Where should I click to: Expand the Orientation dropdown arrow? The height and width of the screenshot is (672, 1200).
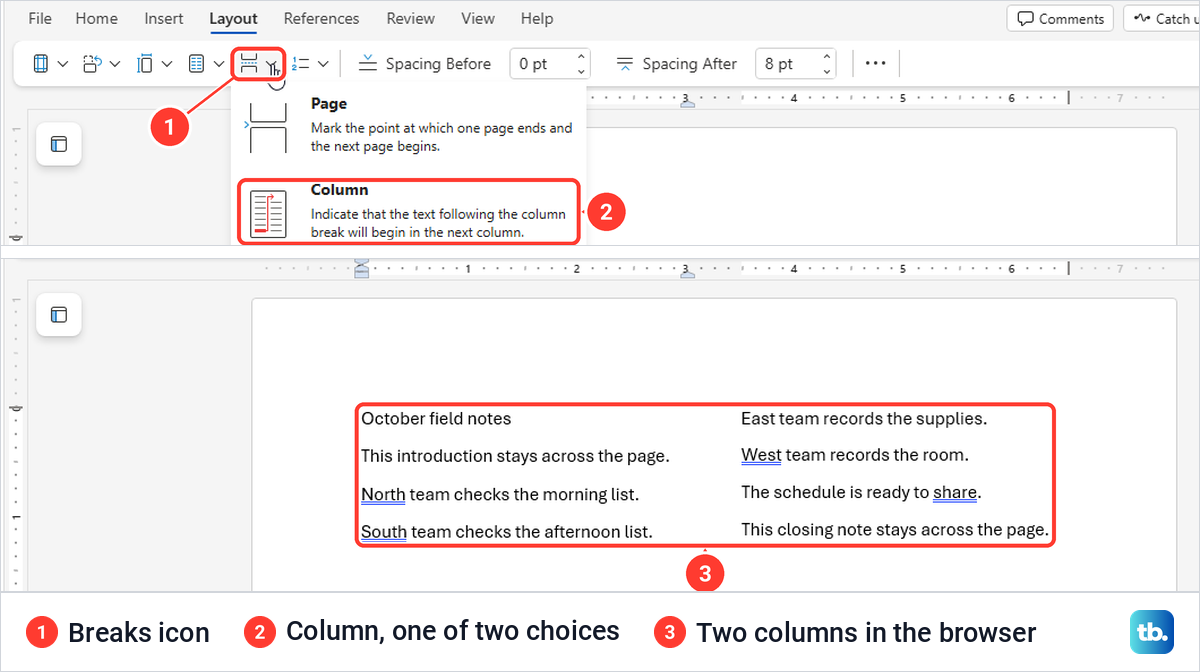pos(115,64)
